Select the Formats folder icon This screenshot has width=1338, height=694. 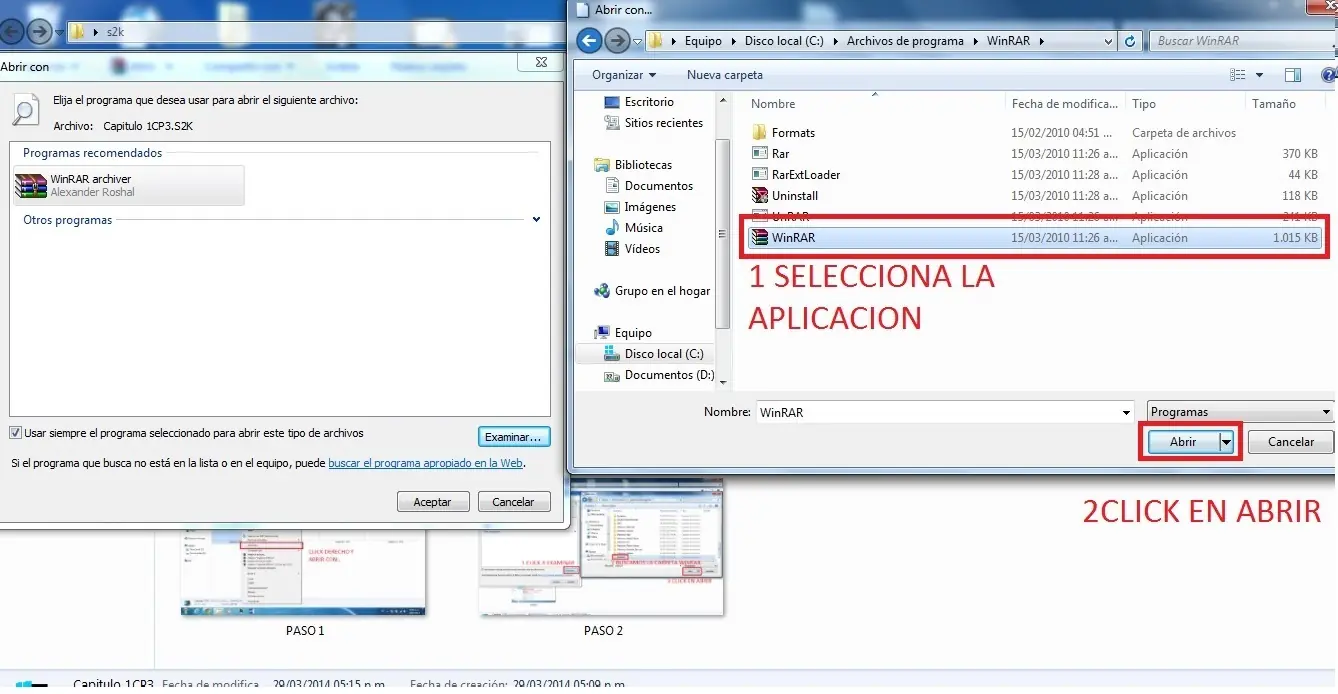pyautogui.click(x=759, y=132)
